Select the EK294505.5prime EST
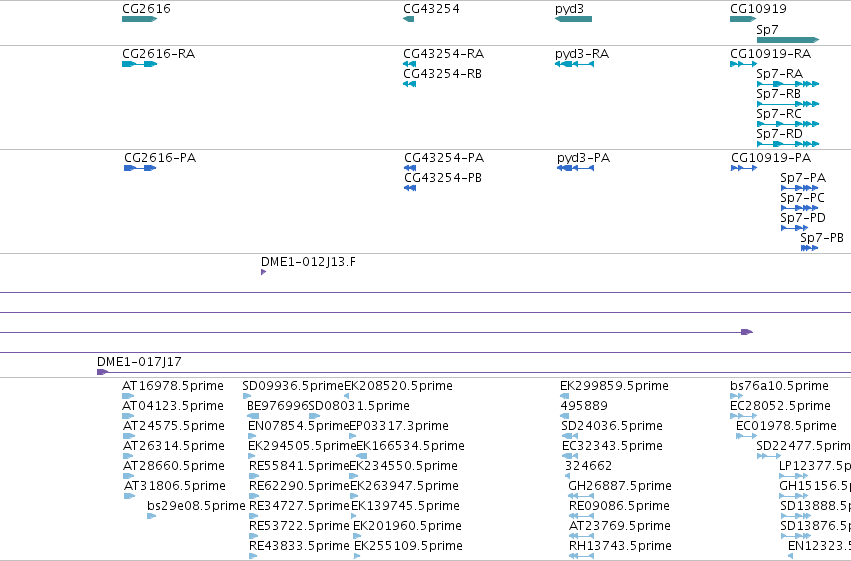 252,456
